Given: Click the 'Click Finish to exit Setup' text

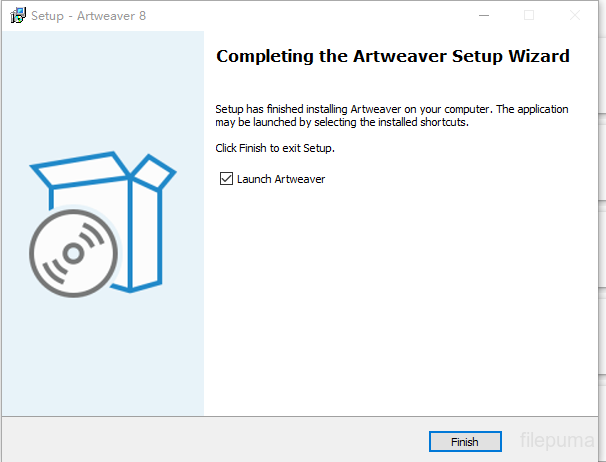Looking at the screenshot, I should tap(275, 148).
